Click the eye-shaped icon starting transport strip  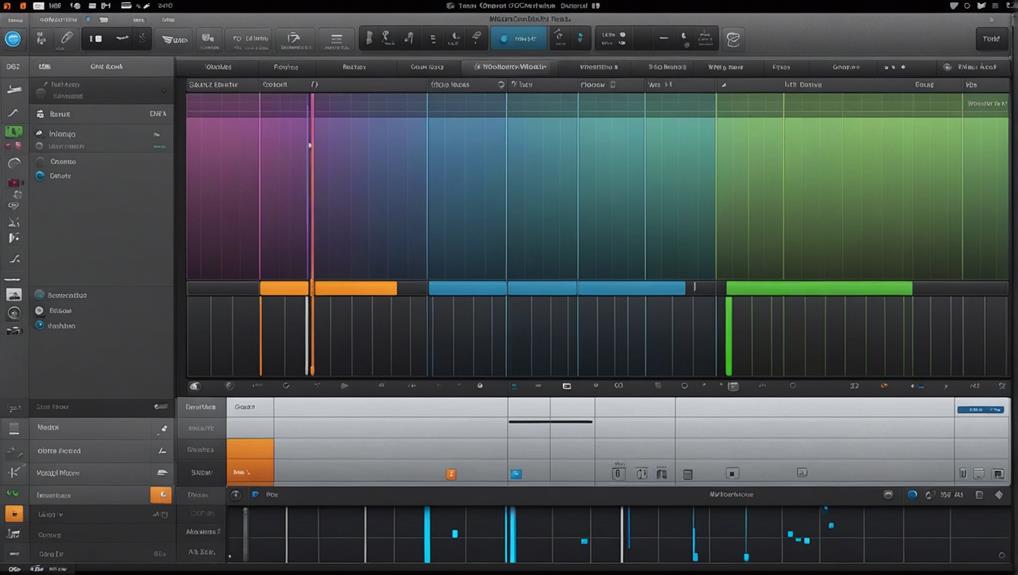[x=194, y=385]
